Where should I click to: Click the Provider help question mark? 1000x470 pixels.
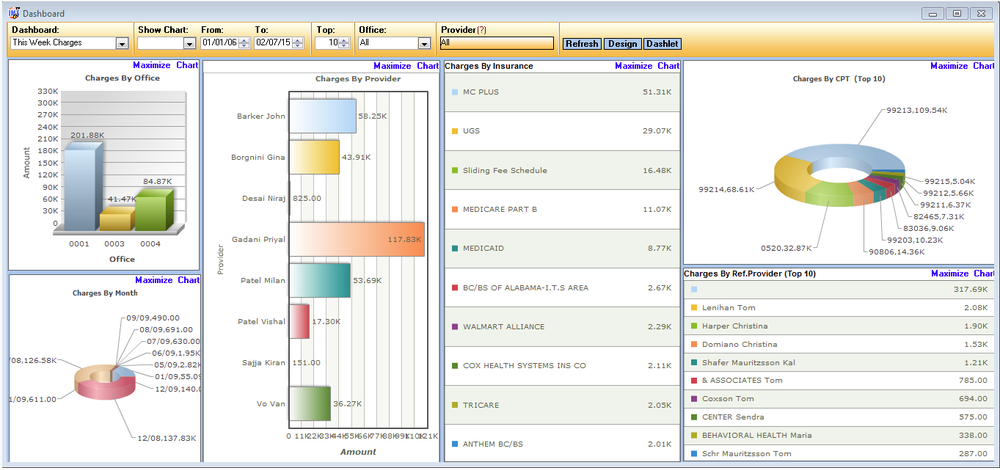(x=484, y=30)
